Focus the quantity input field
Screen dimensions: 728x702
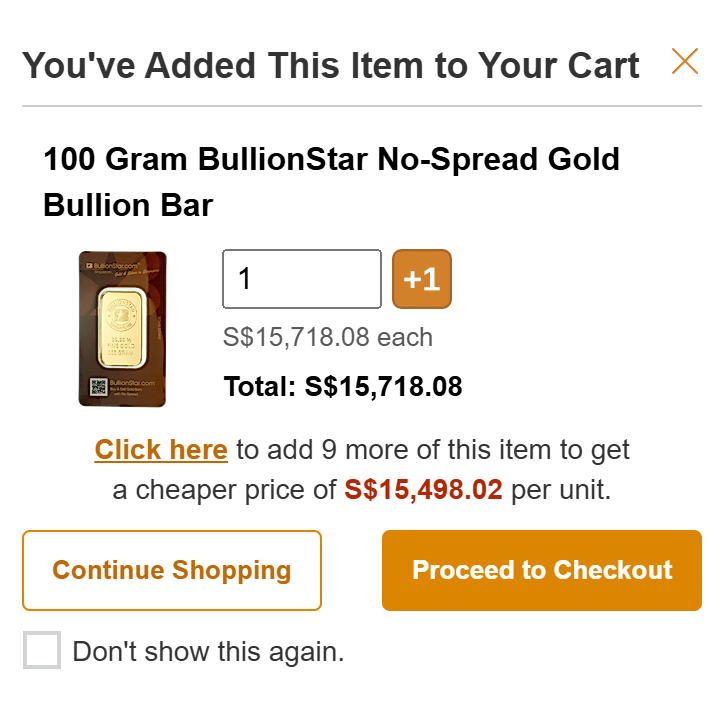[302, 279]
